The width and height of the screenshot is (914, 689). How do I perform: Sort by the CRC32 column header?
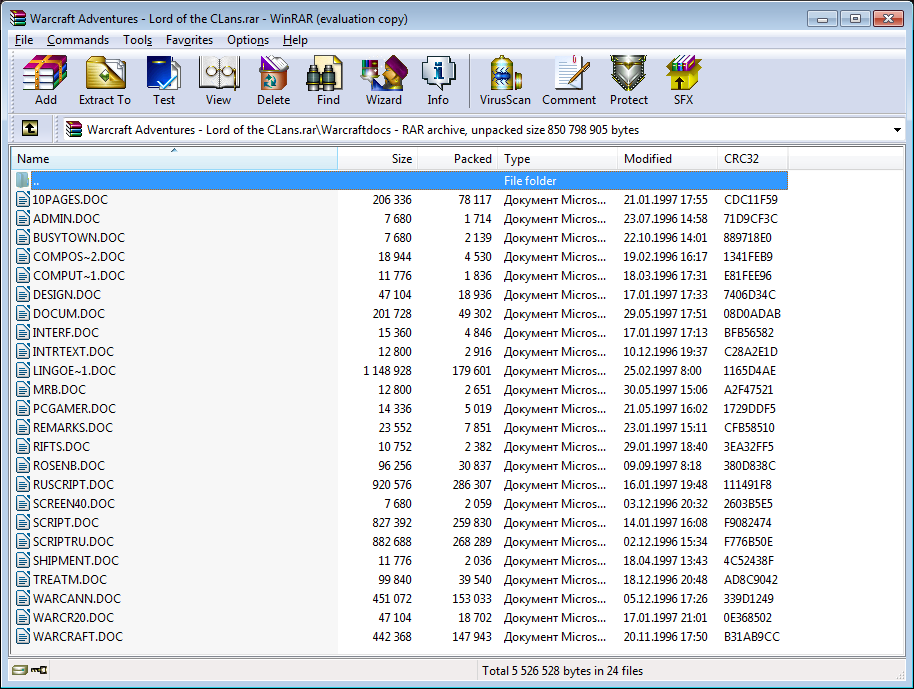coord(753,159)
